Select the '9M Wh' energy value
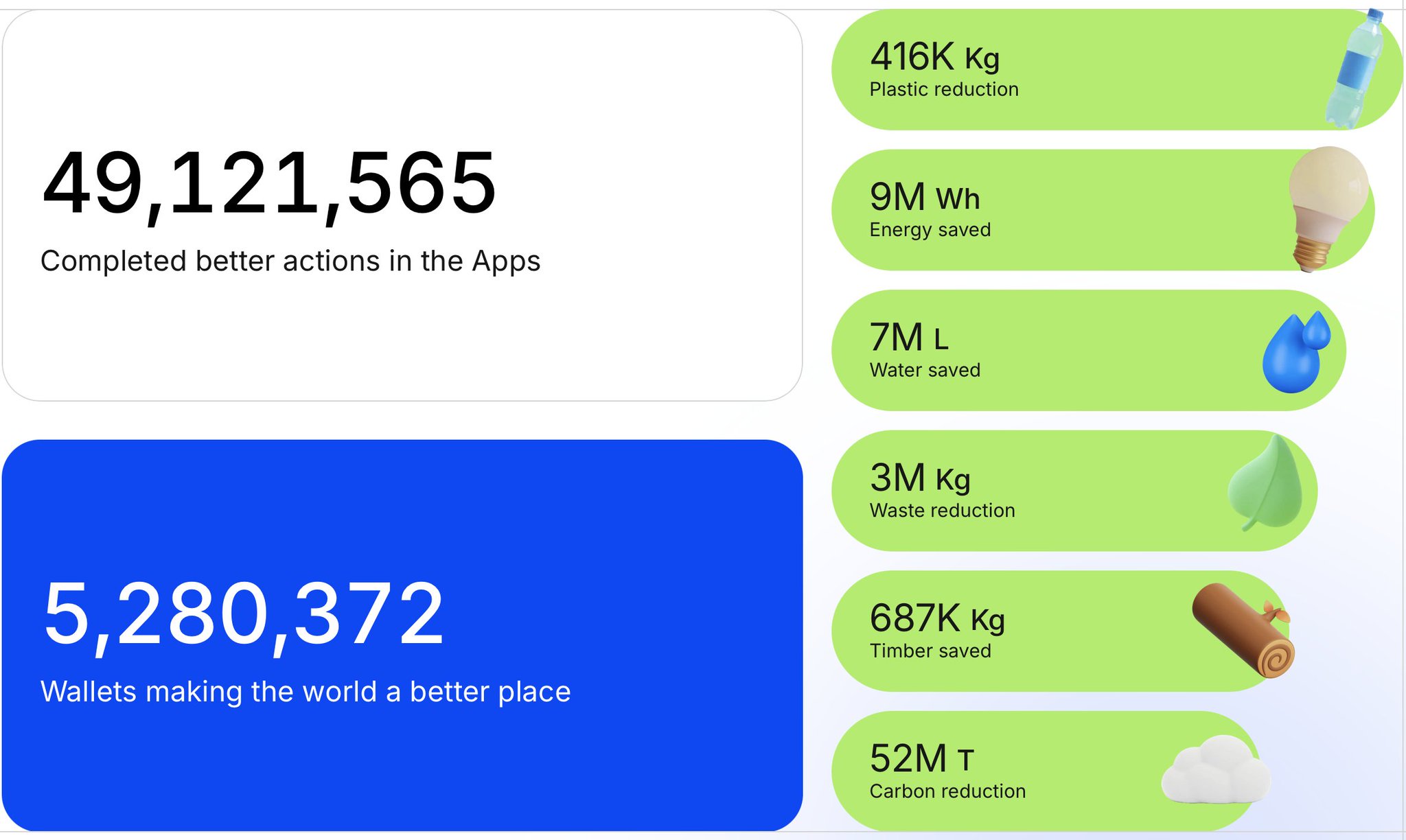 (924, 198)
